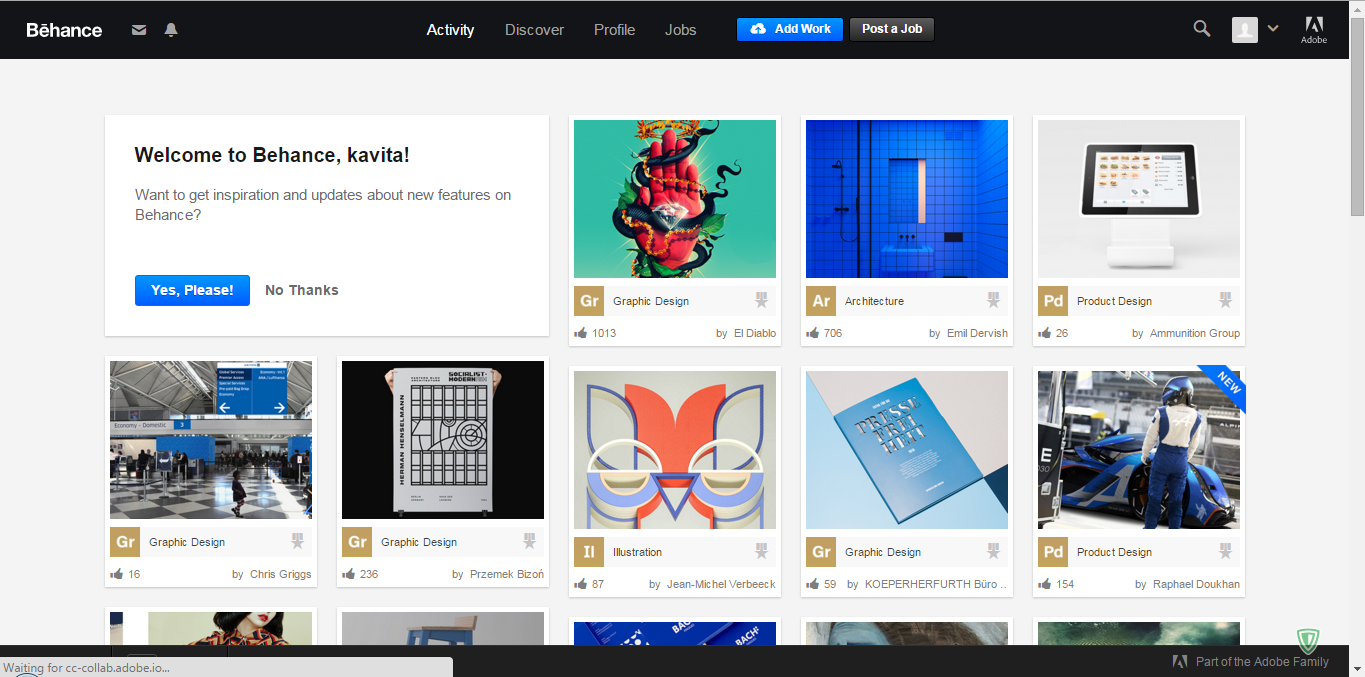Expand the account dropdown chevron

click(x=1273, y=29)
